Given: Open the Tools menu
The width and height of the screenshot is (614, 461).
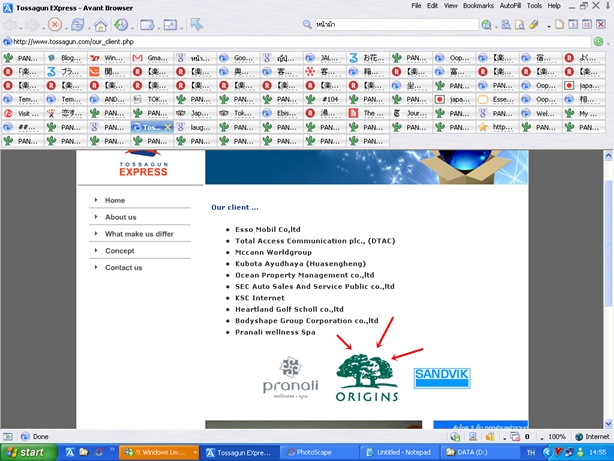Looking at the screenshot, I should coord(534,6).
